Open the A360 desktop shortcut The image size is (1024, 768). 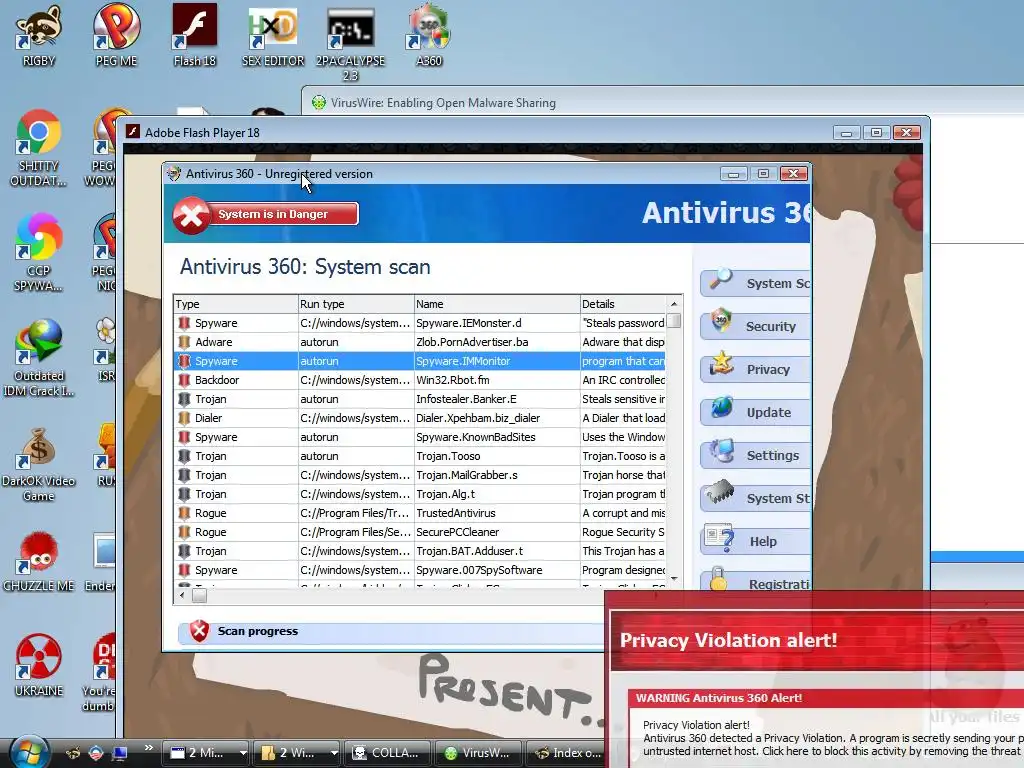(429, 36)
